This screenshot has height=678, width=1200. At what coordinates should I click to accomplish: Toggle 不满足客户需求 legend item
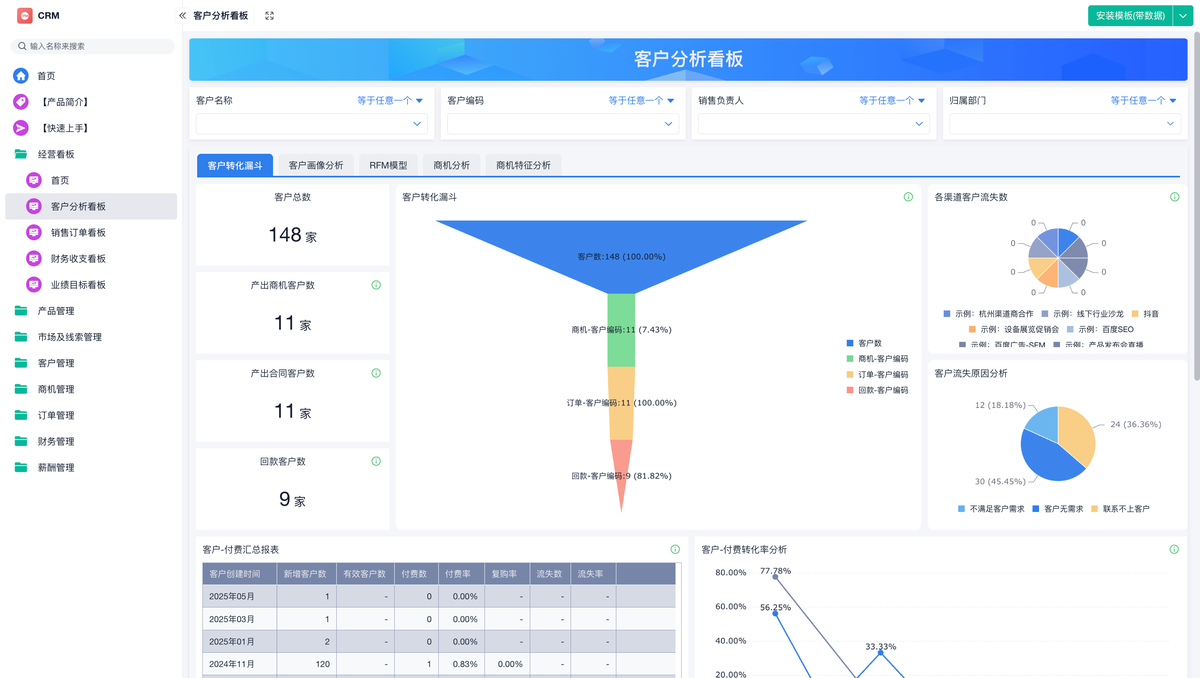pyautogui.click(x=991, y=509)
